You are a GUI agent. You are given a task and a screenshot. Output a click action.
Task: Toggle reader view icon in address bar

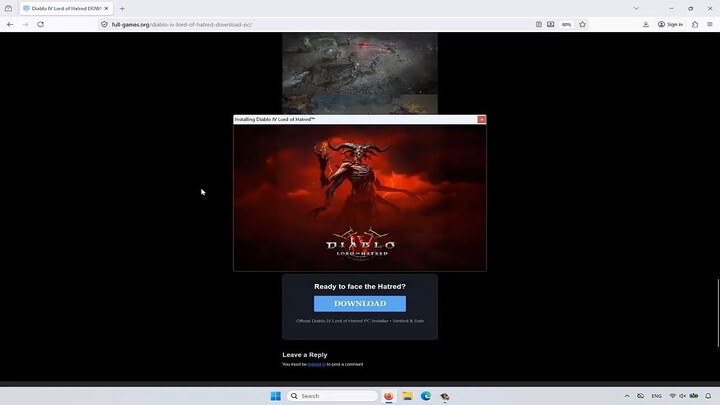[539, 24]
